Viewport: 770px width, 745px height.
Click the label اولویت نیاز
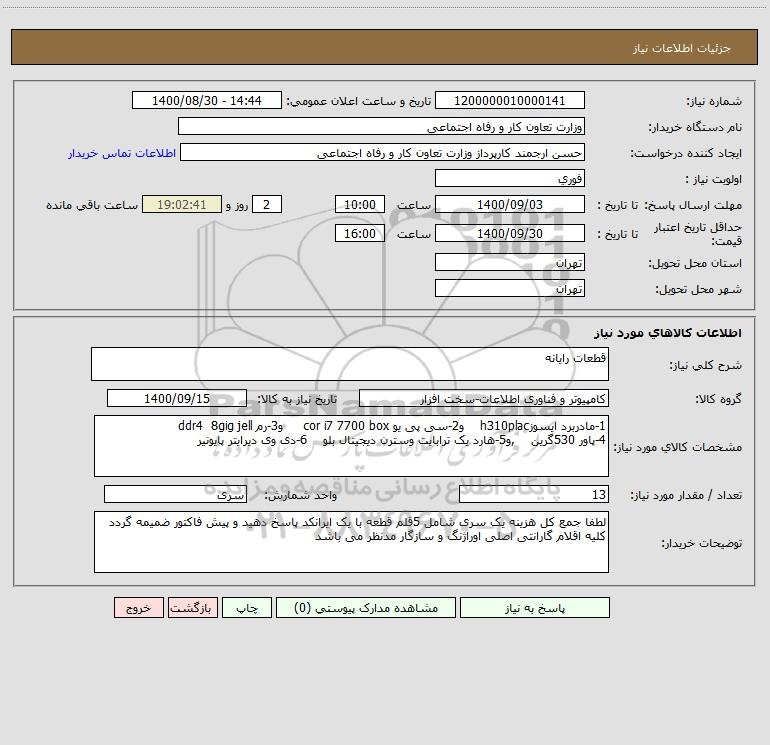click(x=714, y=180)
